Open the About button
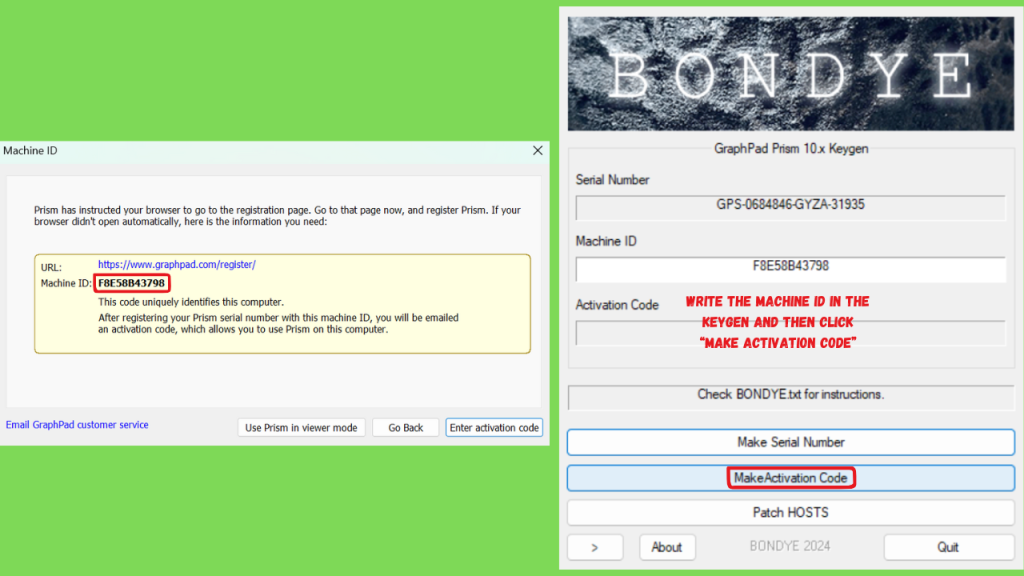 [x=667, y=547]
